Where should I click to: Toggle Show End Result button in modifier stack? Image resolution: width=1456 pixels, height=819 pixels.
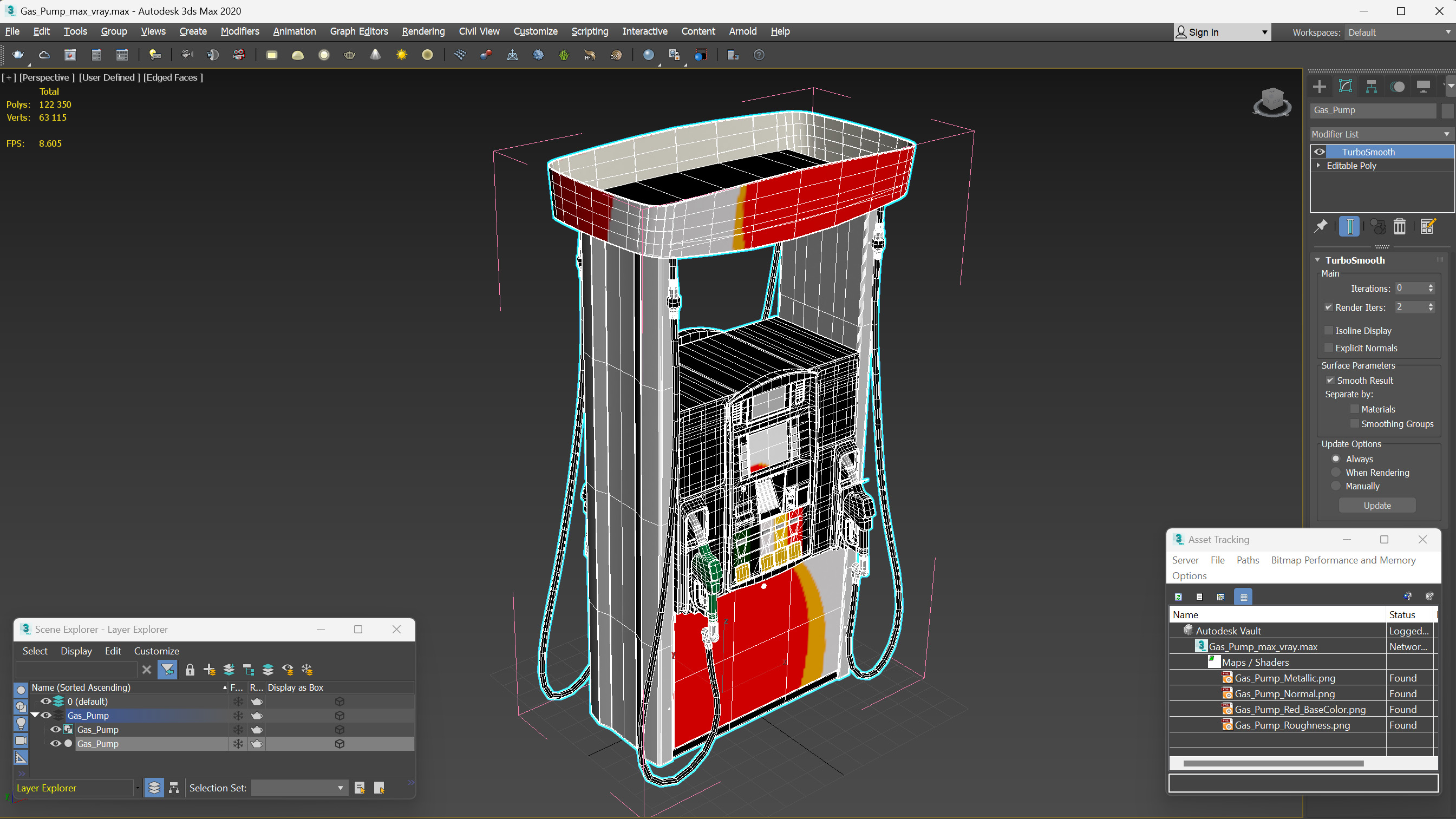(1350, 227)
